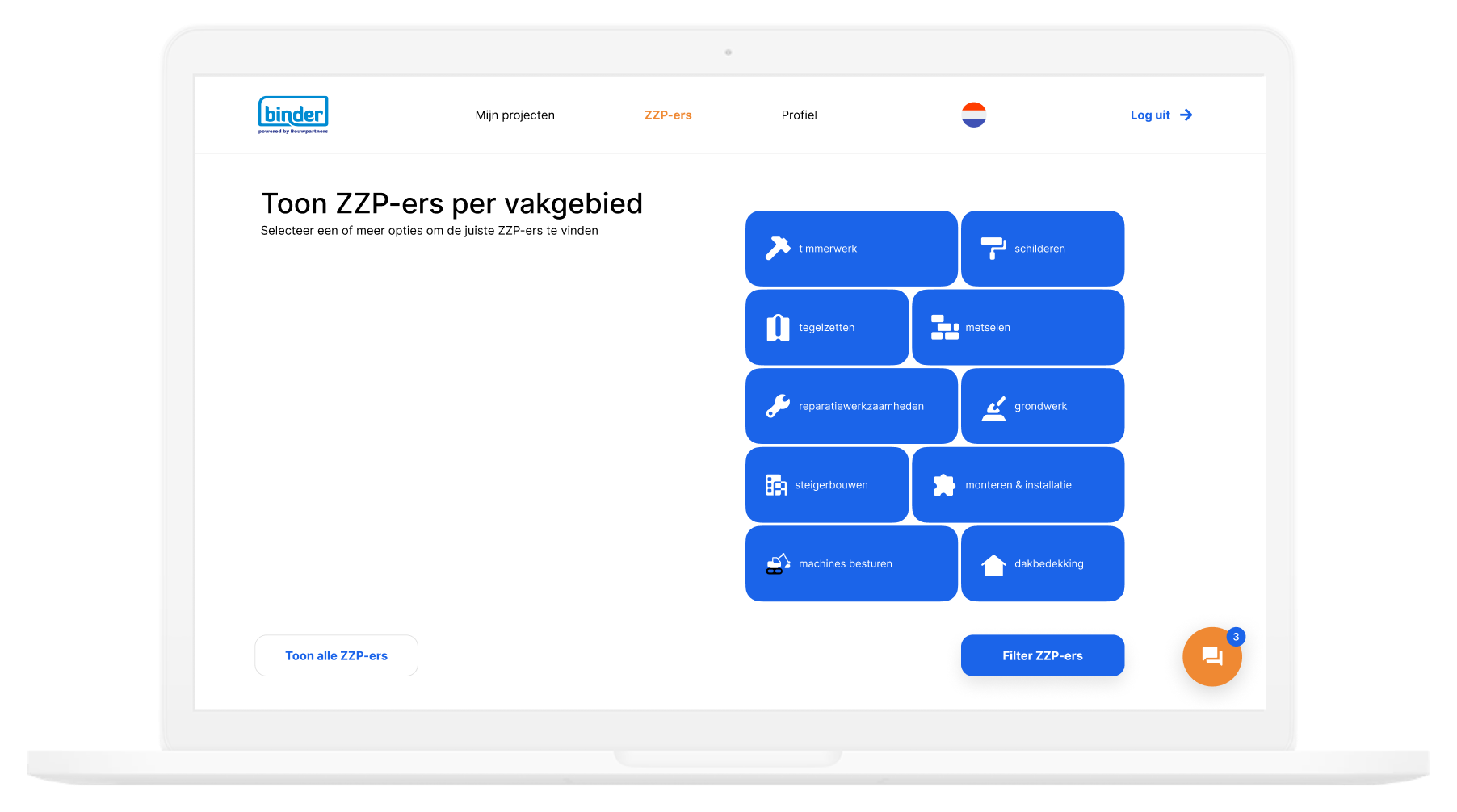Toggle the dakbedekking category tile
The image size is (1457, 812).
(x=1043, y=564)
